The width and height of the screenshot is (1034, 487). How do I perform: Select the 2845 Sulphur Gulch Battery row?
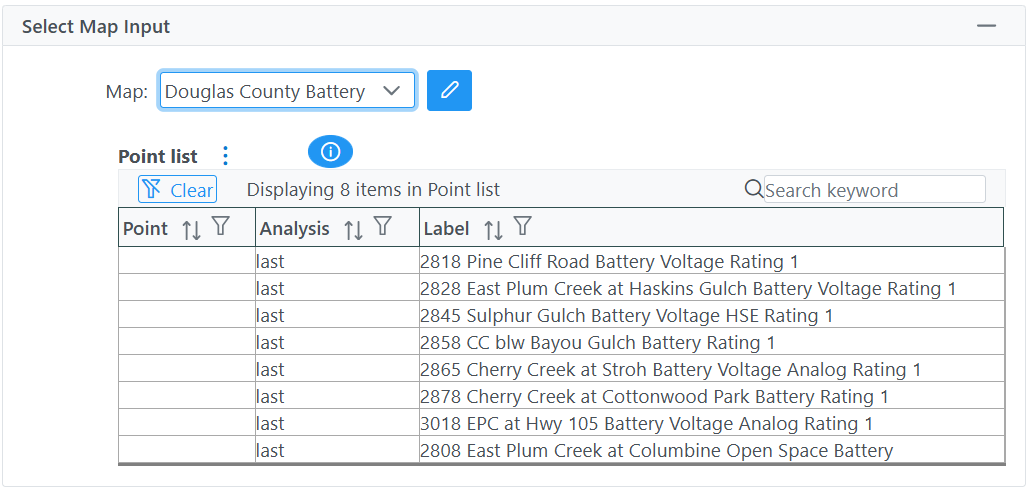point(561,316)
